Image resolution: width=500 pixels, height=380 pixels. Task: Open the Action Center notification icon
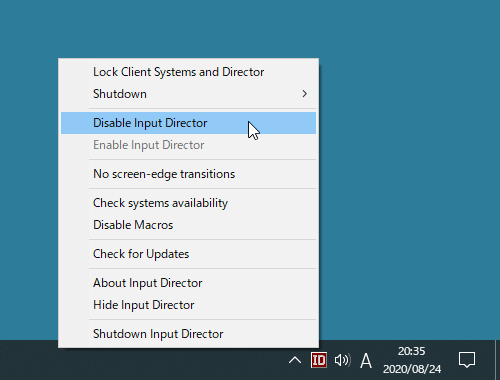tap(467, 360)
